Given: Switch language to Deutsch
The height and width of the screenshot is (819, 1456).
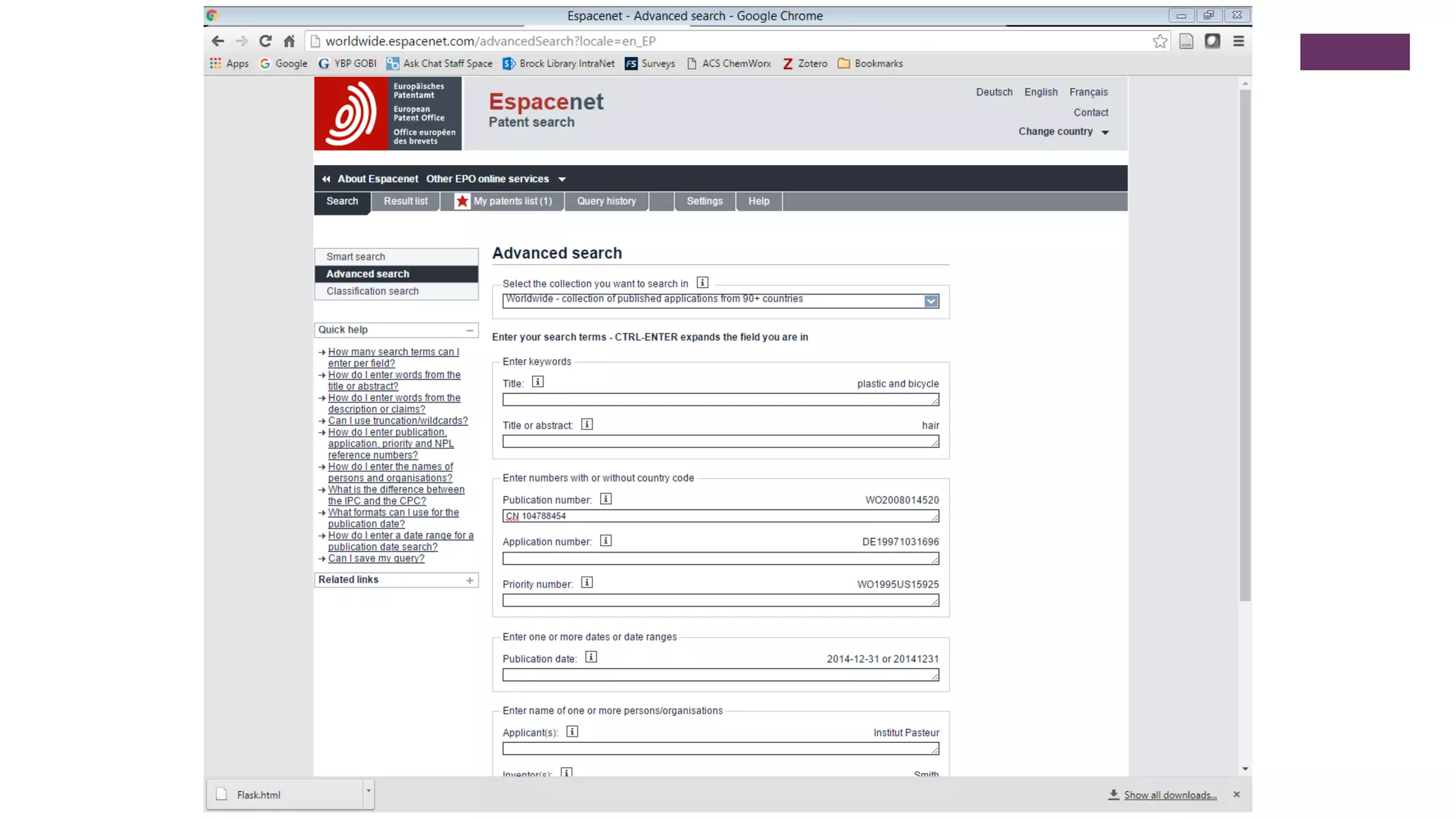Looking at the screenshot, I should pos(994,92).
